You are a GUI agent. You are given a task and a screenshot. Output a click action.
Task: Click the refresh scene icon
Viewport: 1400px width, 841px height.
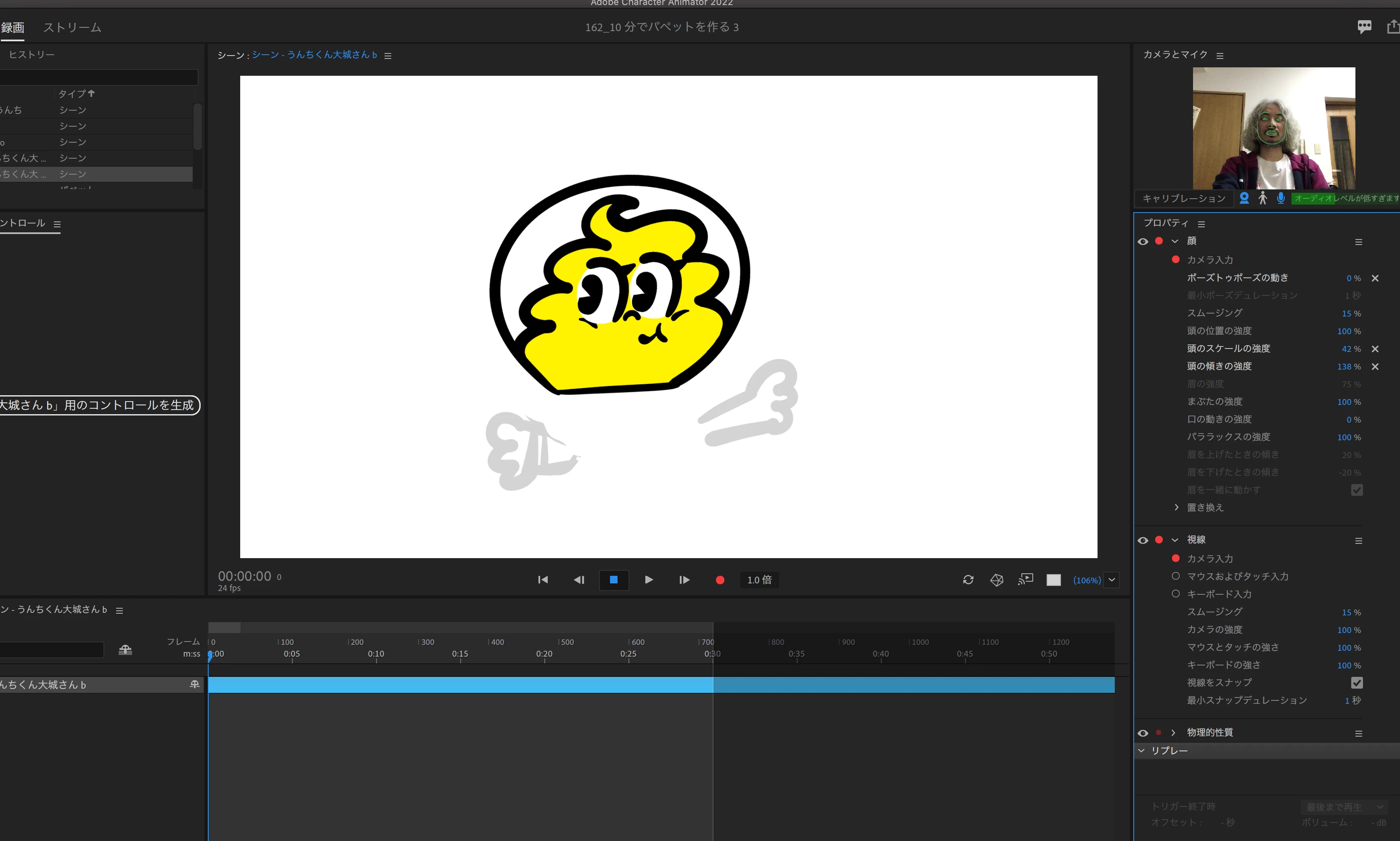968,580
